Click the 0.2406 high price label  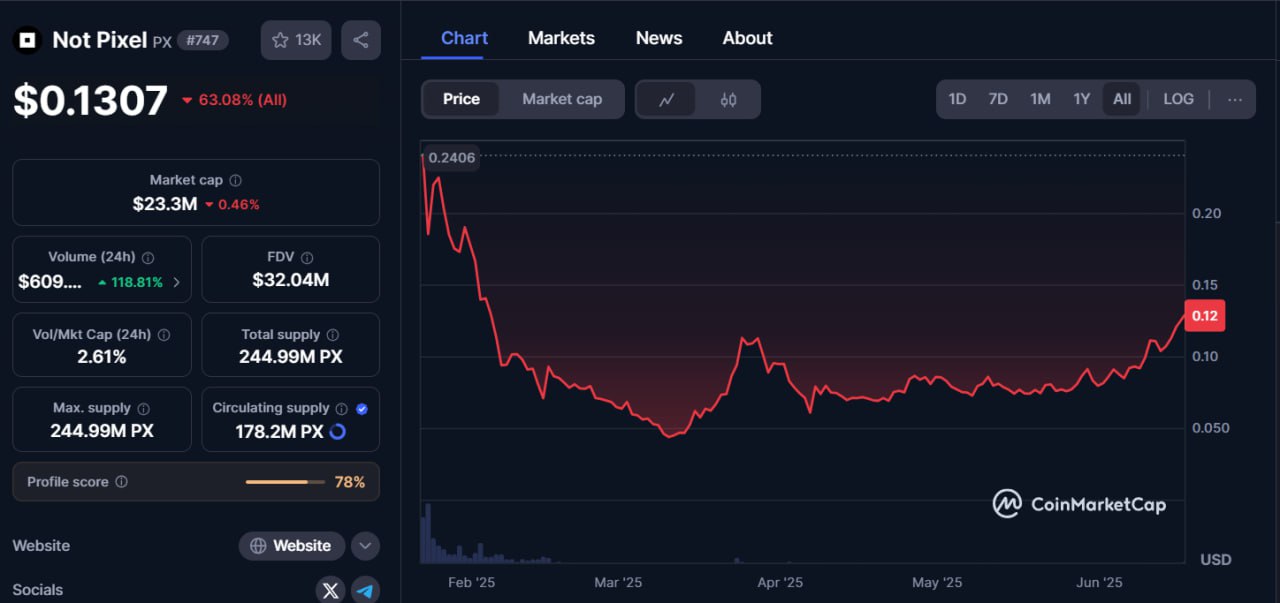(x=451, y=157)
